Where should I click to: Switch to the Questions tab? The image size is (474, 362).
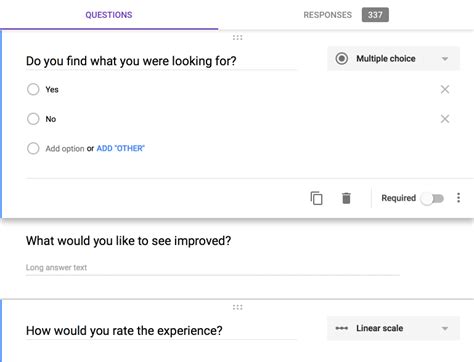pyautogui.click(x=109, y=15)
